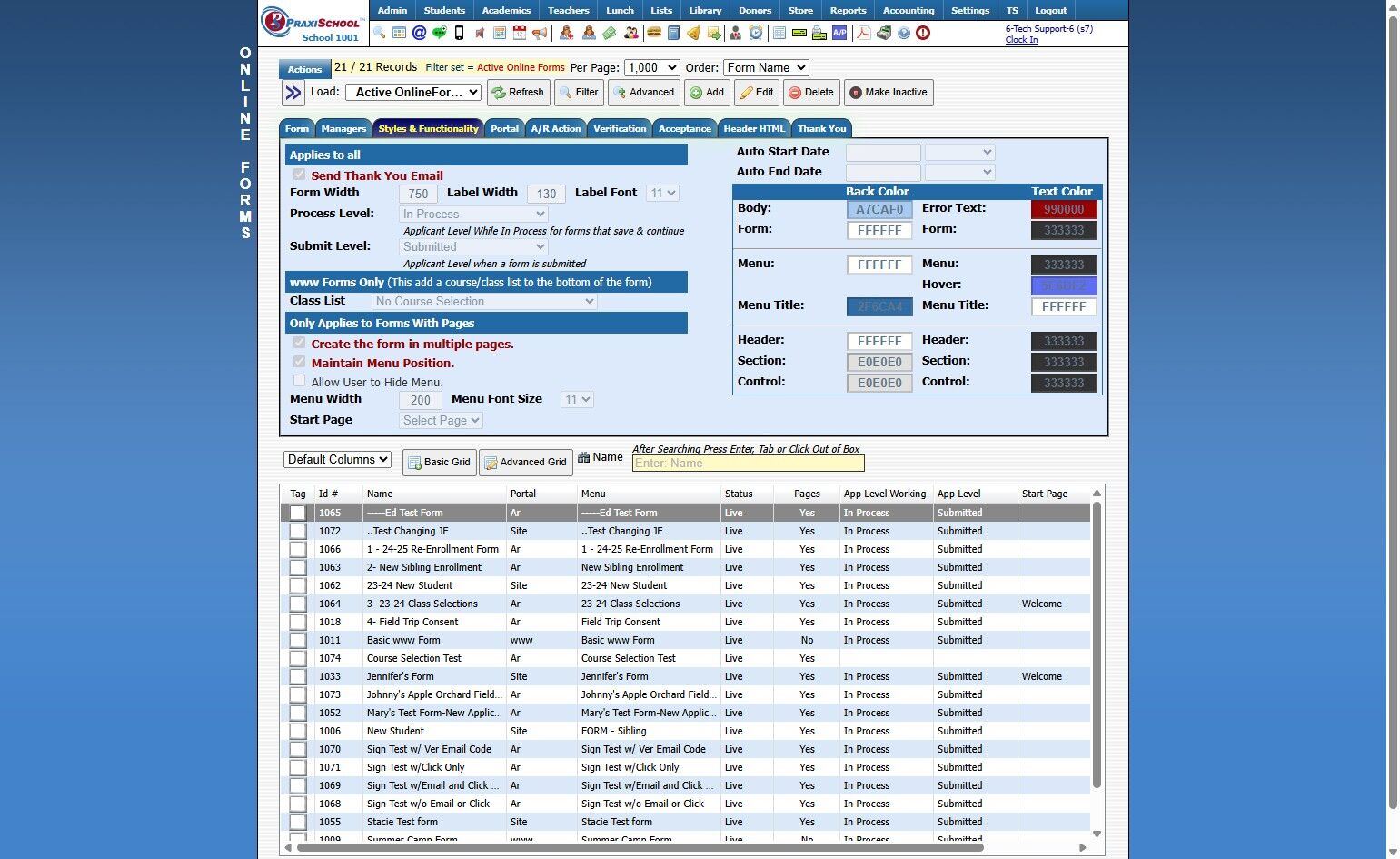Tick the Tag checkbox for form 1072
The image size is (1400, 859).
click(x=298, y=531)
